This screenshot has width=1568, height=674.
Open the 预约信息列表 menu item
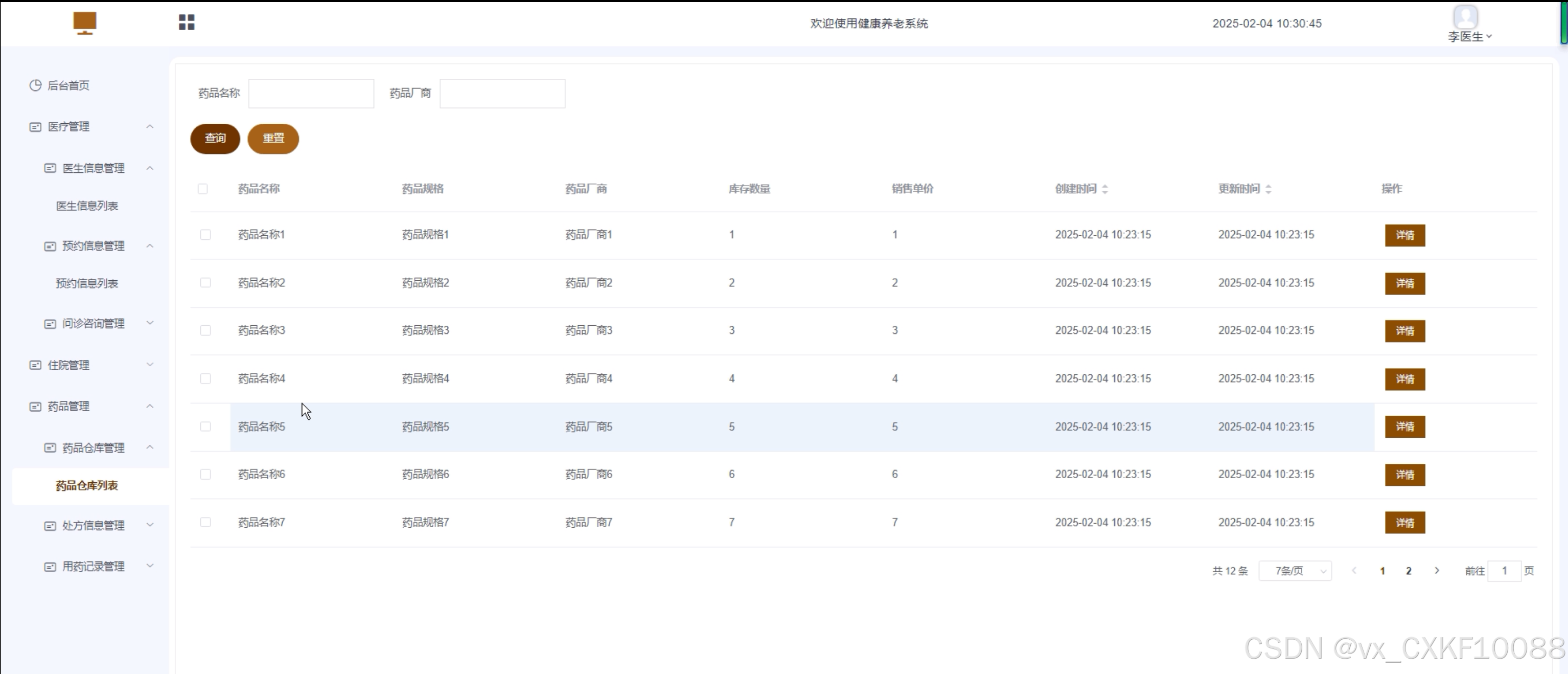[x=87, y=283]
